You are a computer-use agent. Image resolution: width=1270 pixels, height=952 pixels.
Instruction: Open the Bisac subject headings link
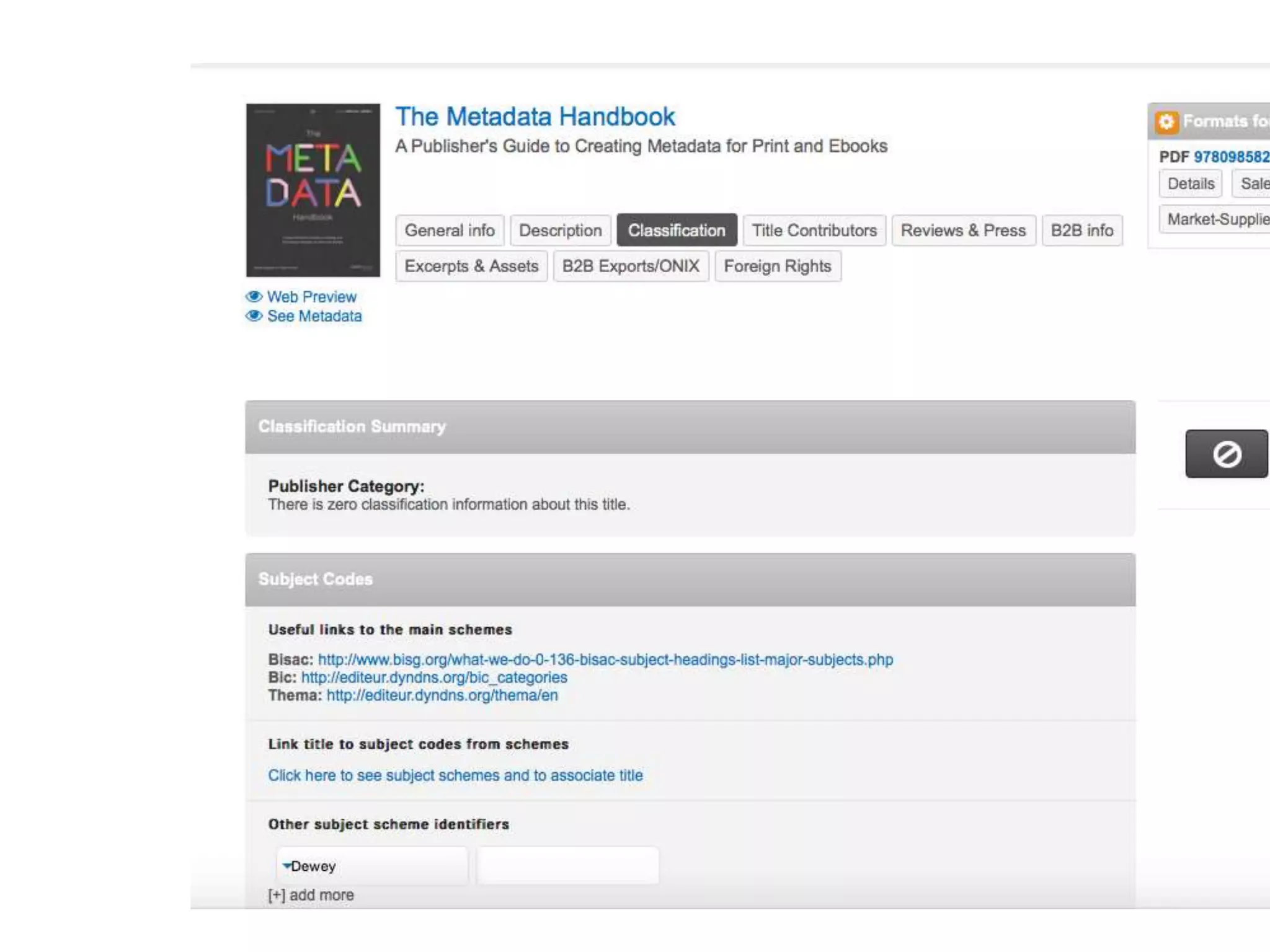(x=605, y=659)
